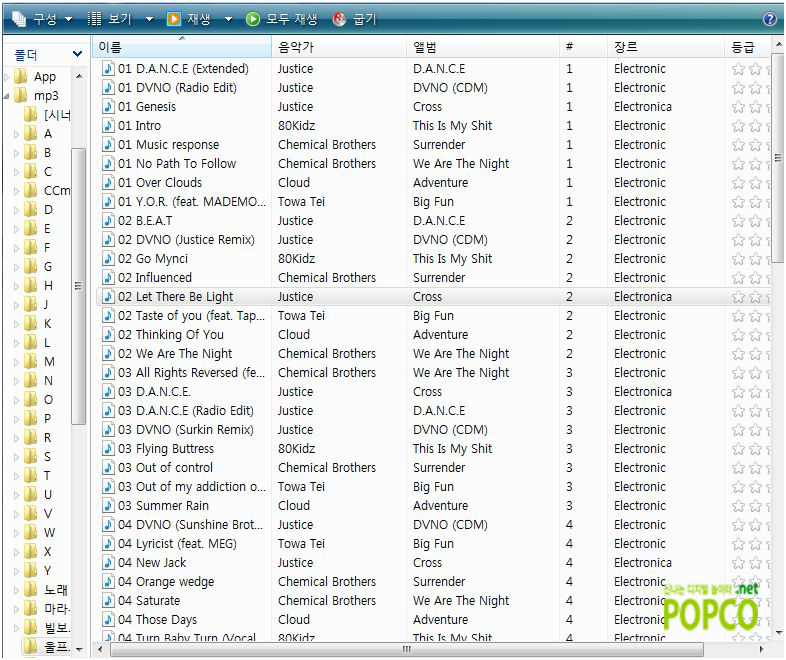The width and height of the screenshot is (786, 660).
Task: Open dropdown arrow next to 보기
Action: click(x=149, y=20)
